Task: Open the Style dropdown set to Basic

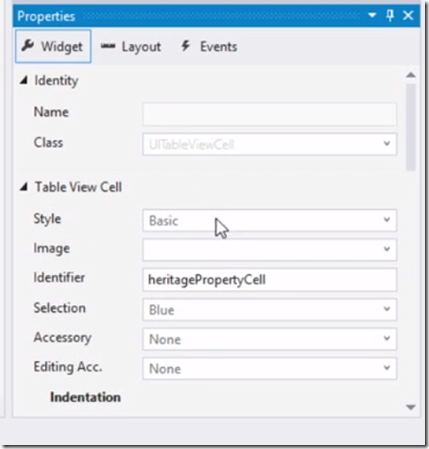Action: pos(269,220)
